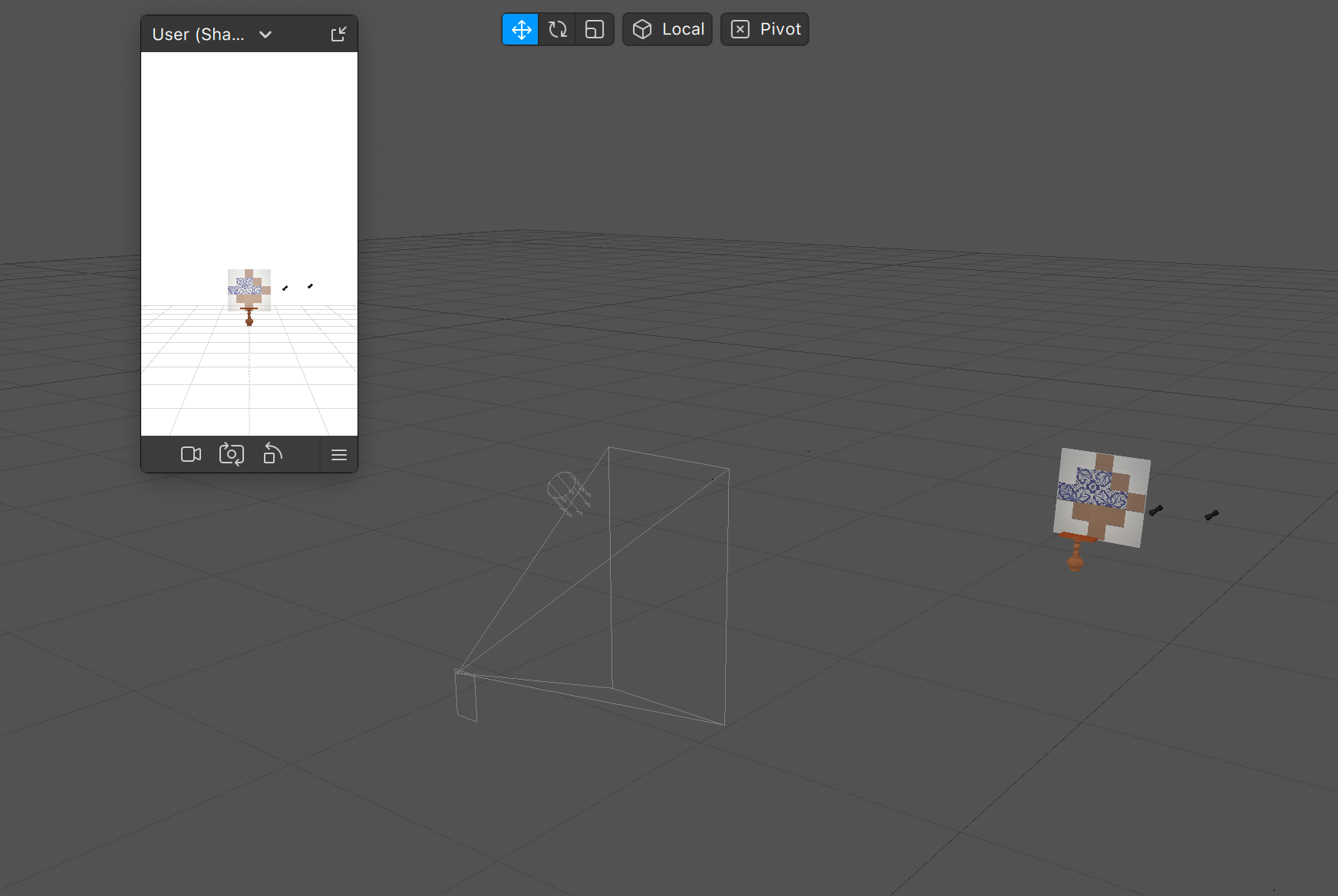The width and height of the screenshot is (1338, 896).
Task: Pop out the camera preview panel
Action: [x=338, y=34]
